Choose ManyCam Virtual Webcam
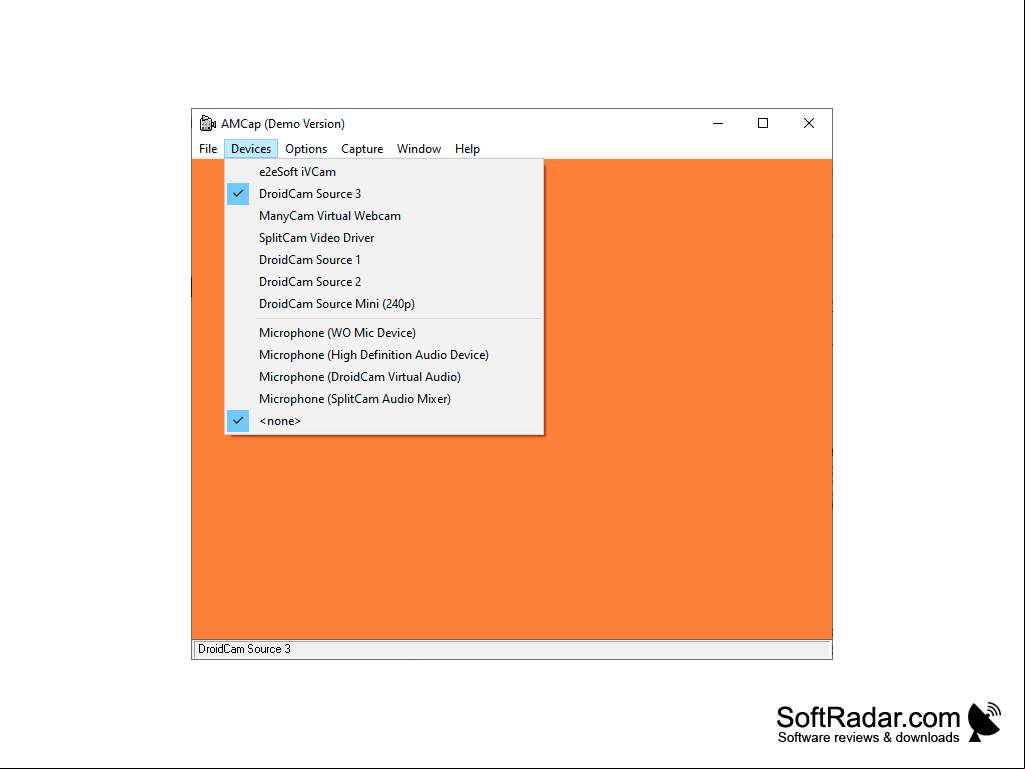This screenshot has height=769, width=1025. click(x=384, y=216)
